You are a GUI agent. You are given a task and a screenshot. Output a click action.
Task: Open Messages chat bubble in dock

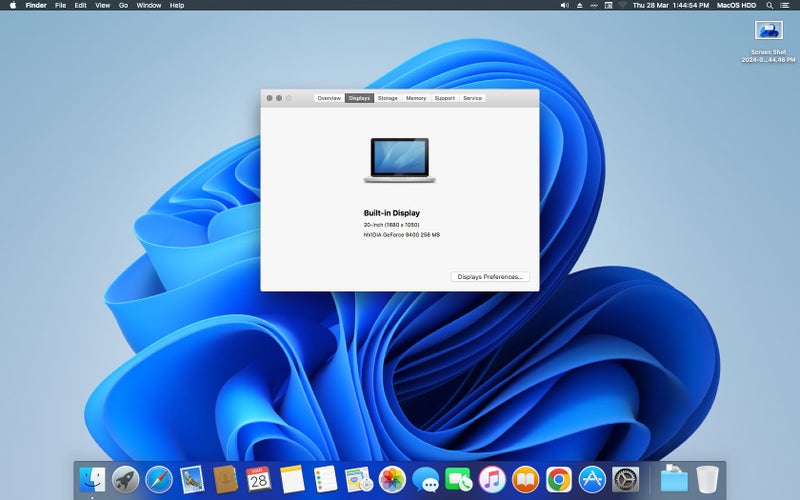point(426,480)
